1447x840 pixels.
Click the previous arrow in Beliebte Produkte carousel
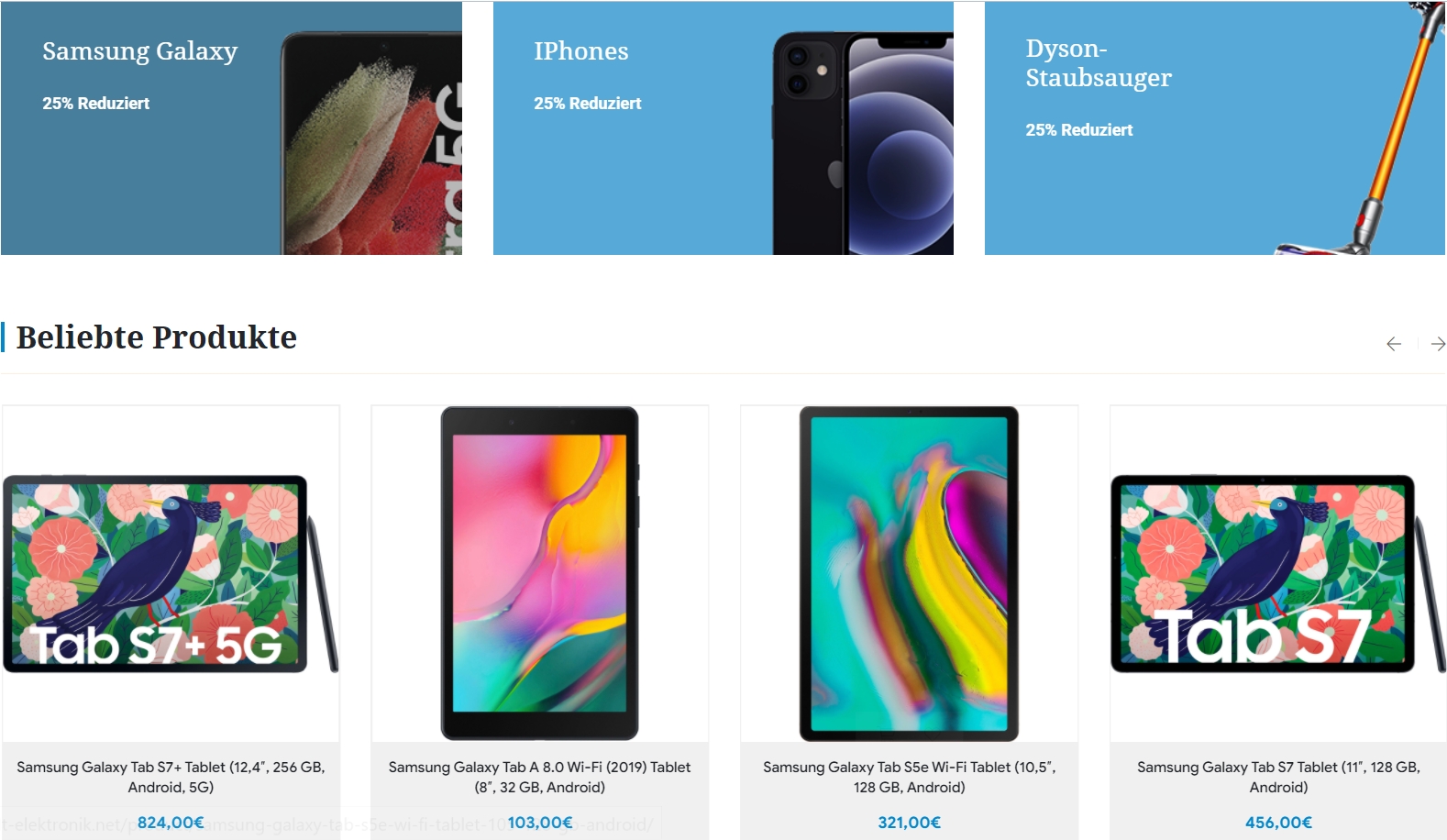(1394, 344)
